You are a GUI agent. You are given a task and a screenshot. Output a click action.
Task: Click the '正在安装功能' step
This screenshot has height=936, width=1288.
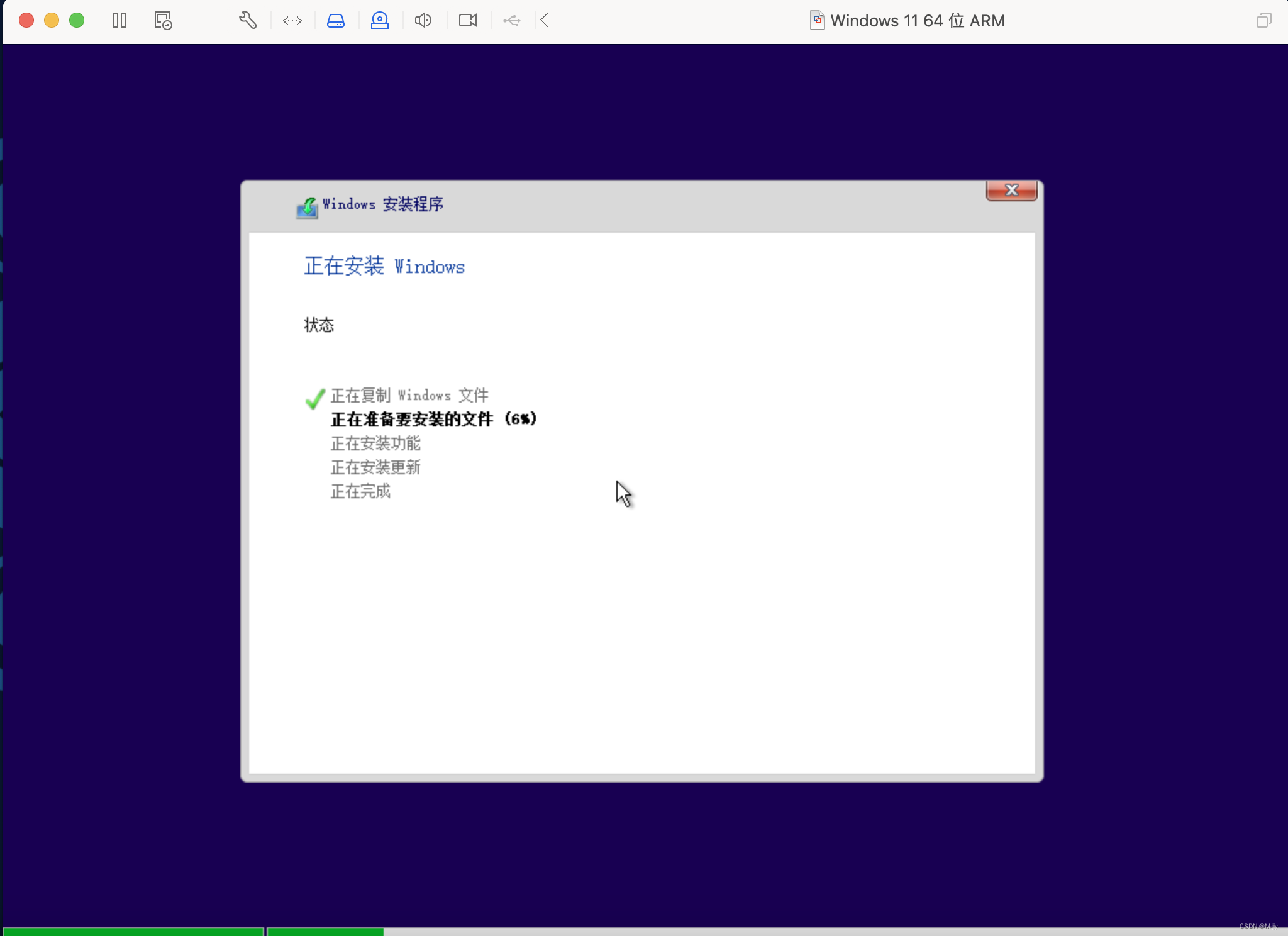point(375,443)
